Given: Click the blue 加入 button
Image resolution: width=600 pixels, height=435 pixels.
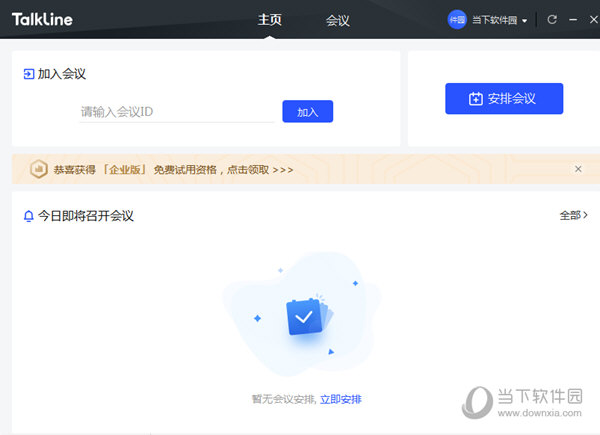Looking at the screenshot, I should pos(308,112).
